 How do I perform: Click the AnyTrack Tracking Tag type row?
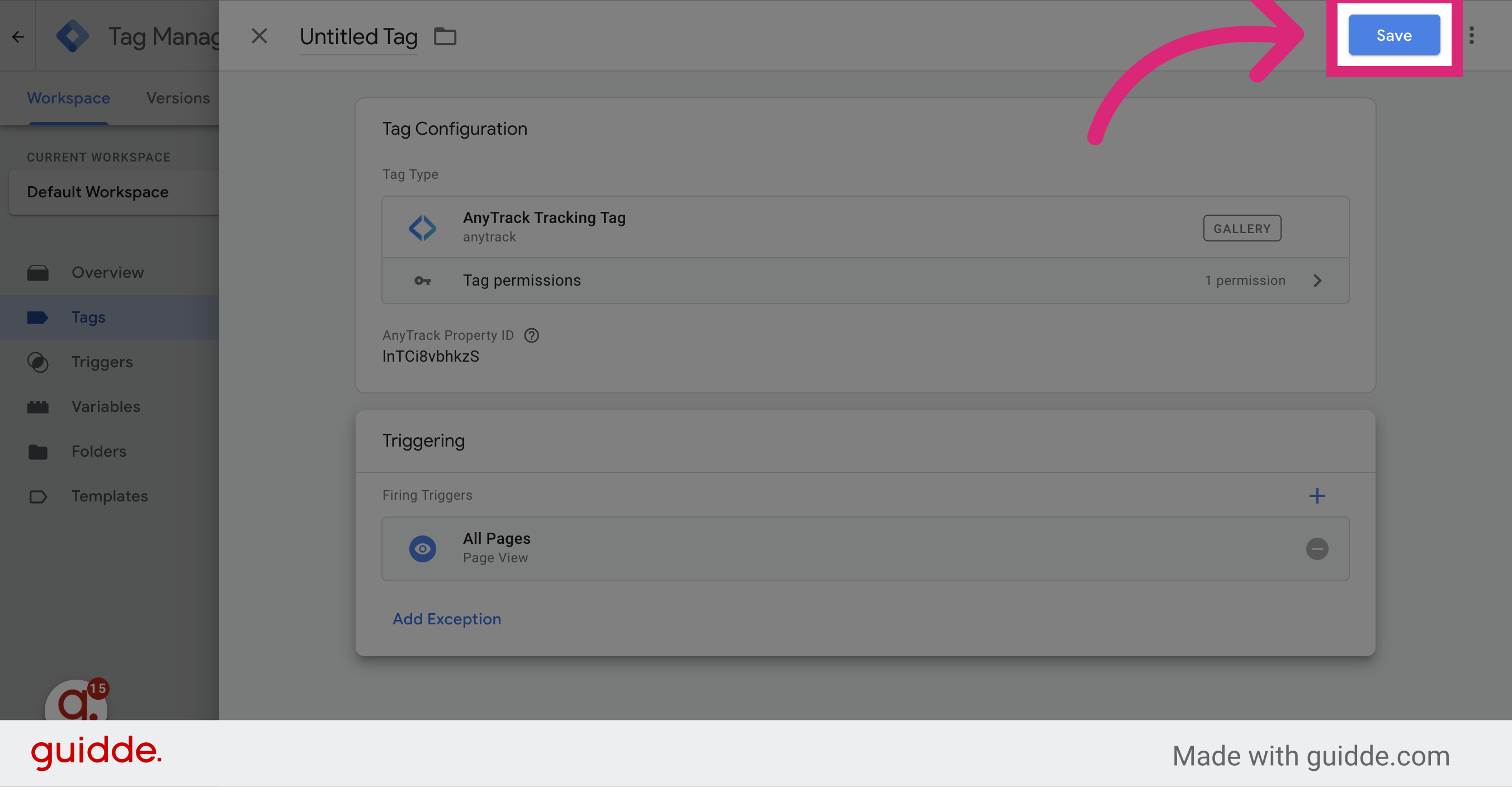865,227
